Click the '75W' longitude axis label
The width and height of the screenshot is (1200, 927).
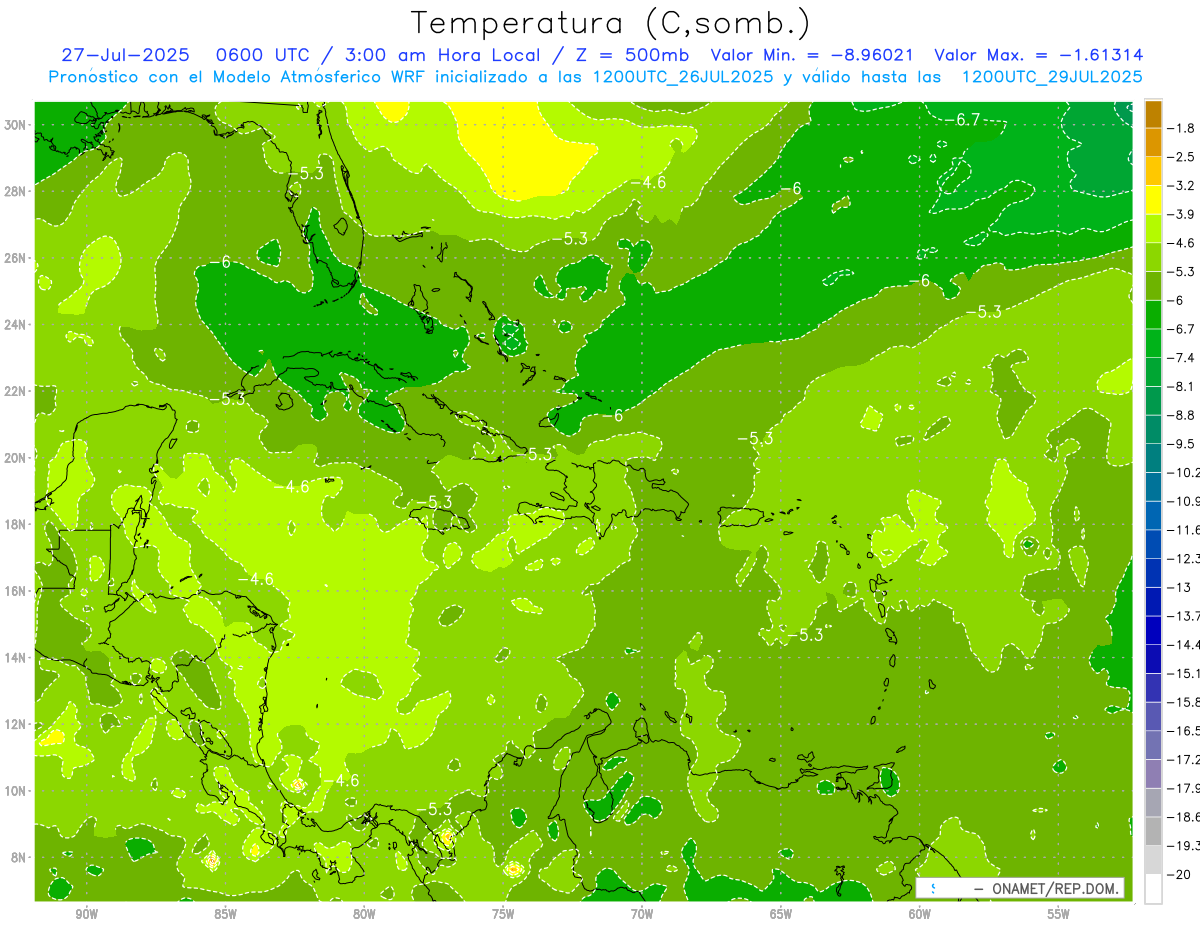tap(503, 914)
